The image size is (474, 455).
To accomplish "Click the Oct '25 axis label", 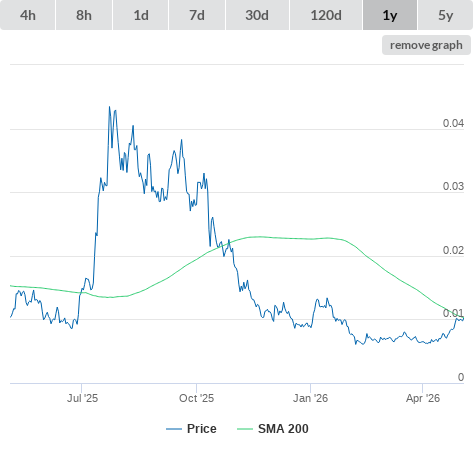I will point(196,398).
